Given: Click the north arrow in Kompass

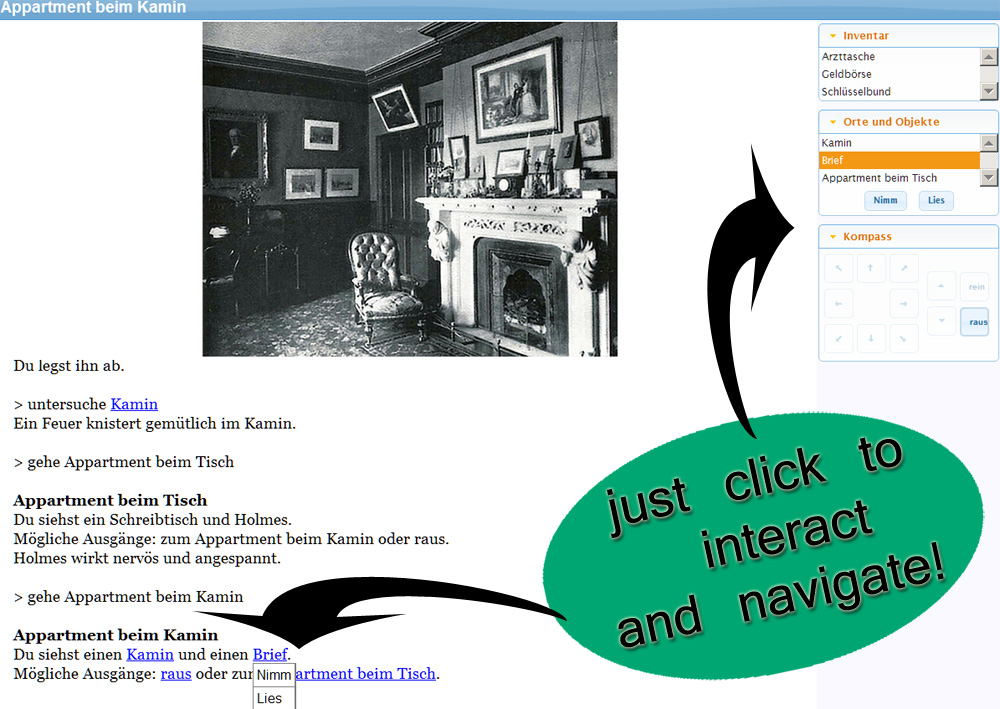Looking at the screenshot, I should (x=870, y=268).
